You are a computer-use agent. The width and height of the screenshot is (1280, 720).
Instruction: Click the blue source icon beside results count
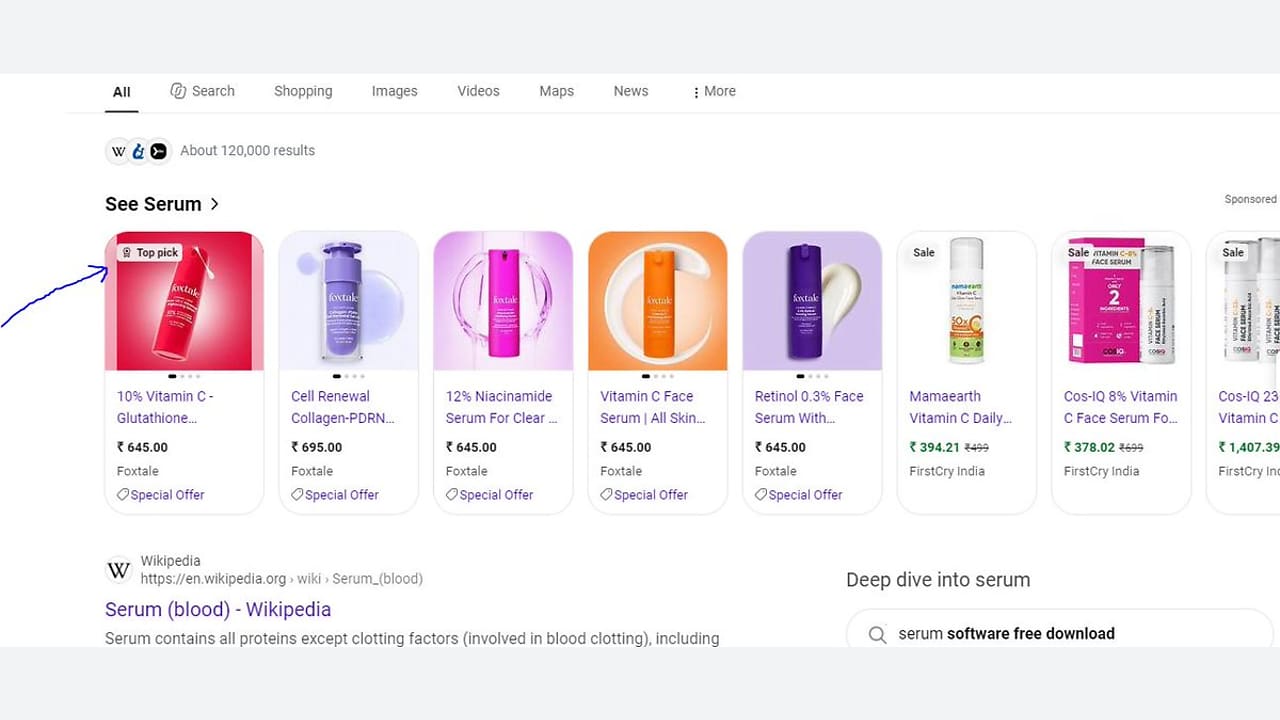(x=138, y=151)
